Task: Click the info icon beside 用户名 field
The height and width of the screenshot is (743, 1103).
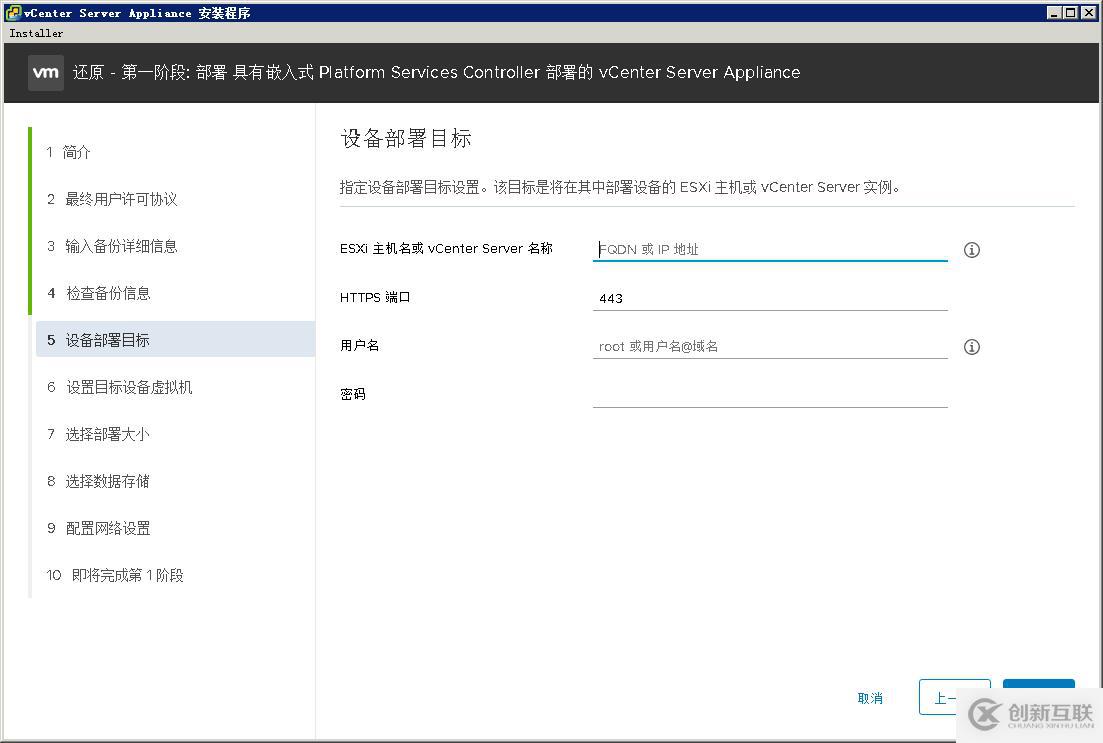Action: [971, 347]
